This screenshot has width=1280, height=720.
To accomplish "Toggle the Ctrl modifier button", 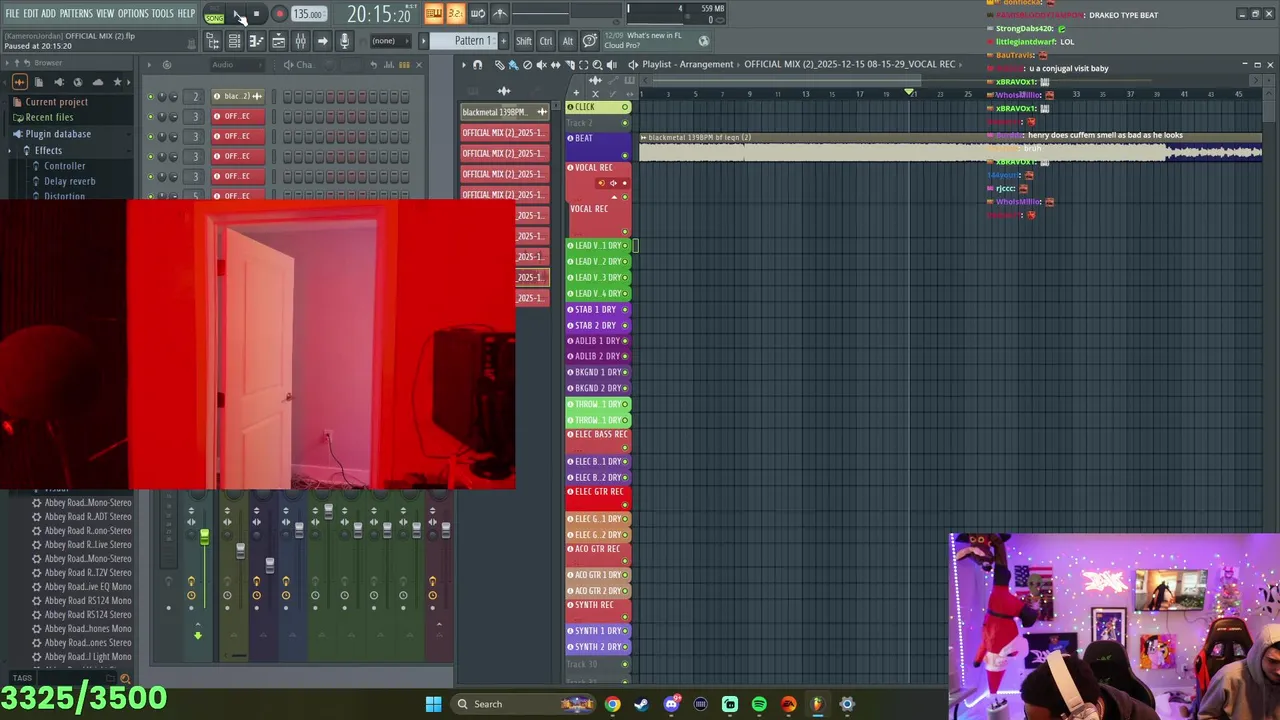I will [x=546, y=41].
